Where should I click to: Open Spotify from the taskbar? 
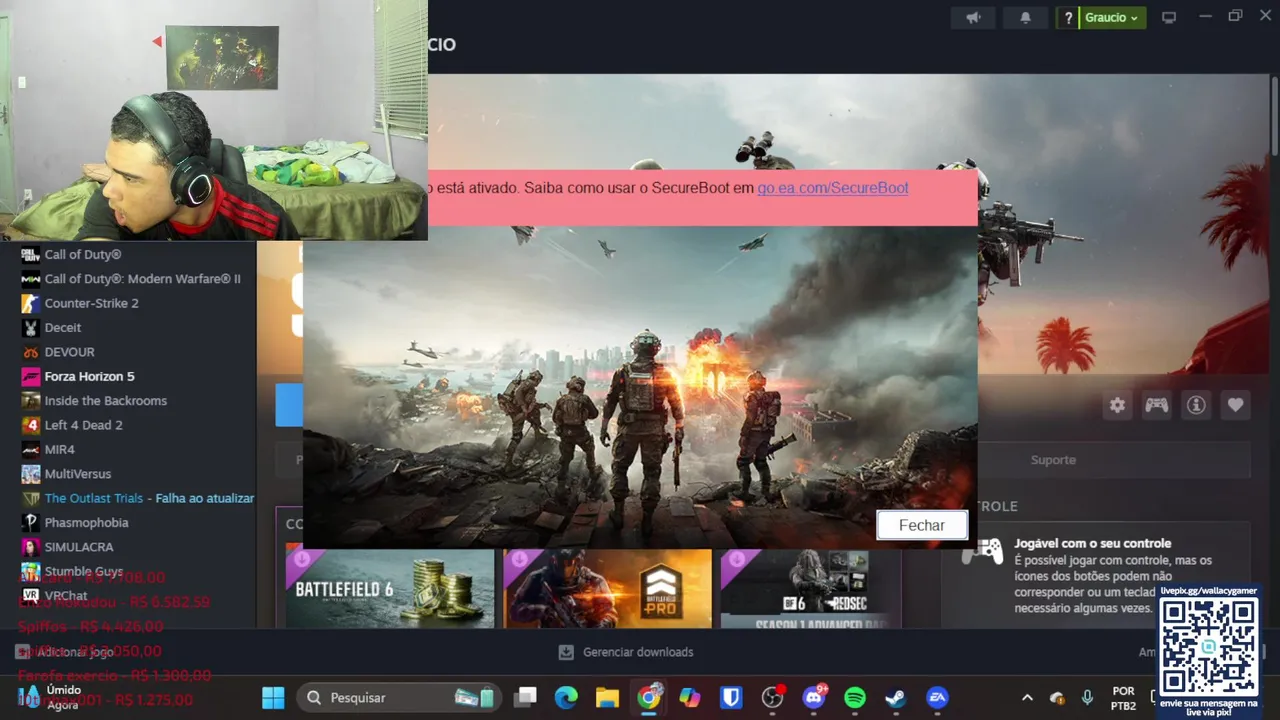855,697
